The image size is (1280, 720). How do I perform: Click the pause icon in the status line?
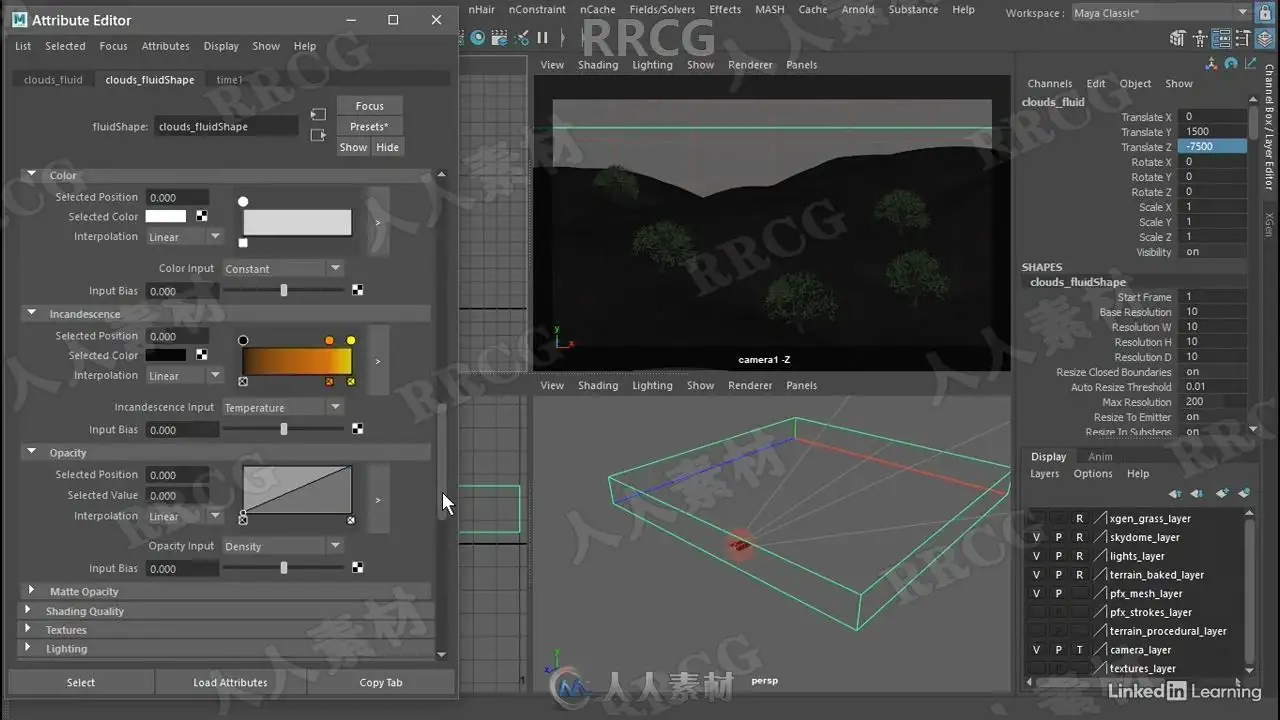542,38
